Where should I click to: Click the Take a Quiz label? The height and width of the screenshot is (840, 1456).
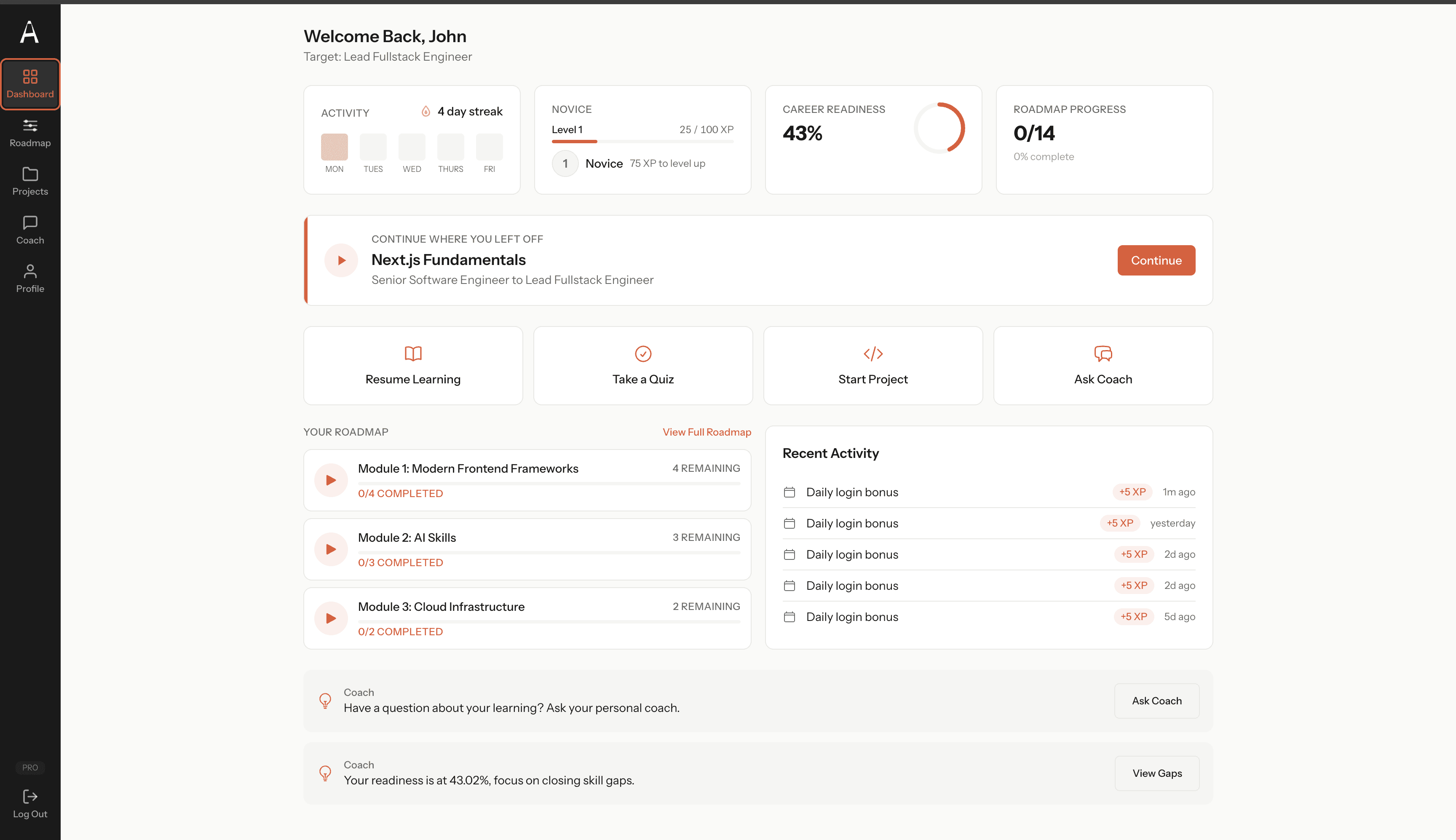[x=643, y=379]
